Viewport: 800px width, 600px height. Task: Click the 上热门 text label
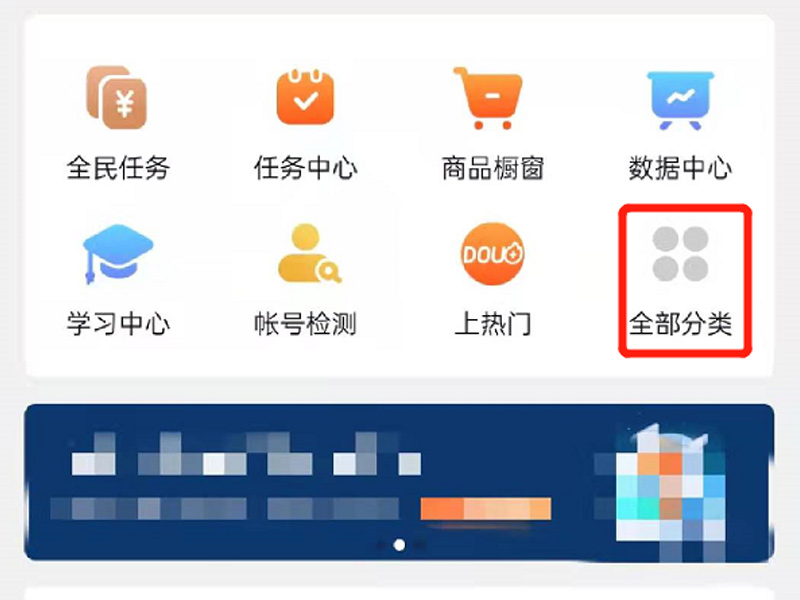[493, 323]
